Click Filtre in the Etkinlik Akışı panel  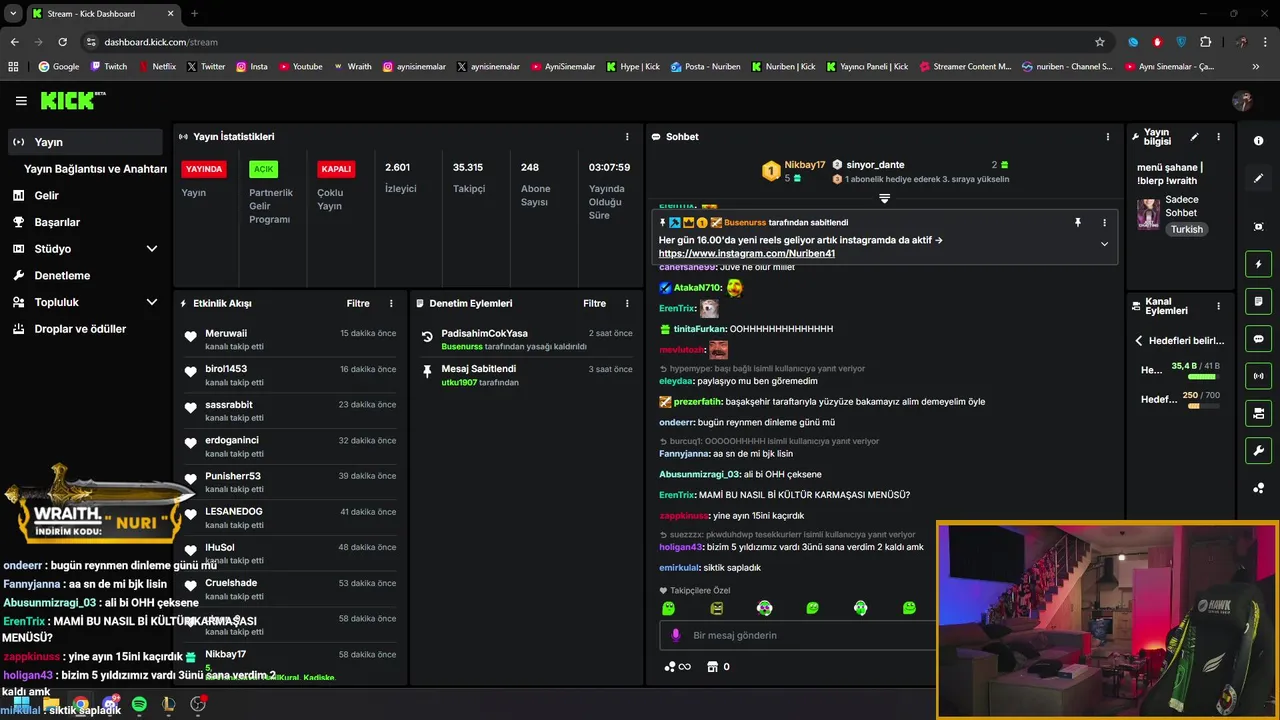pos(358,303)
